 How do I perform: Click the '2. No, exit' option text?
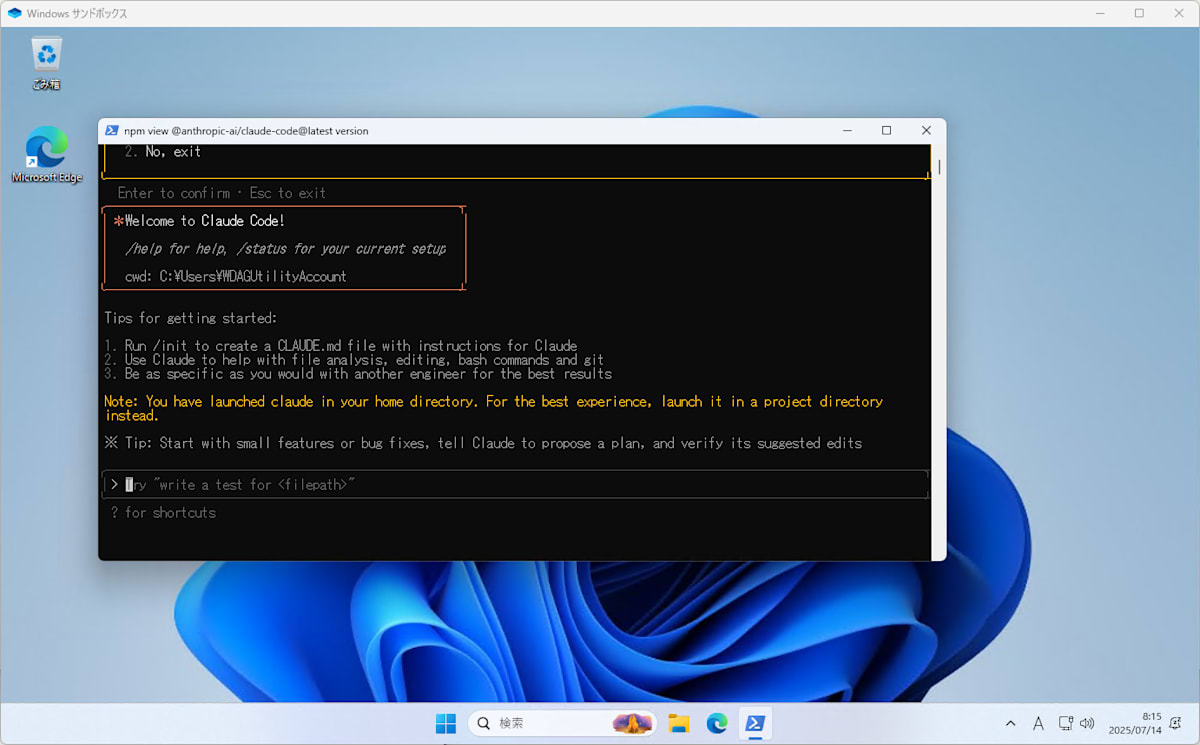coord(163,152)
